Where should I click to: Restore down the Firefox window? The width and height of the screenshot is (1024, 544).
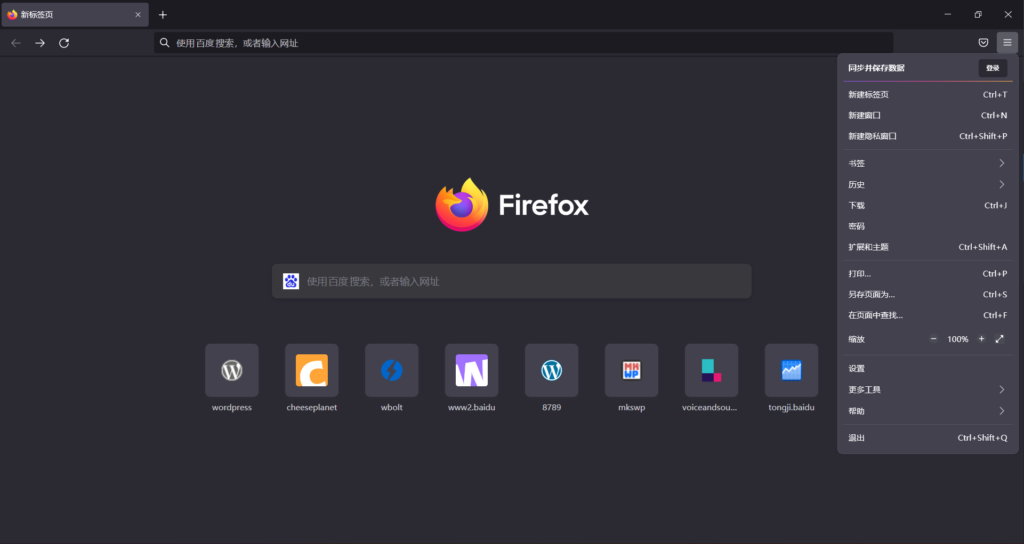click(x=978, y=14)
